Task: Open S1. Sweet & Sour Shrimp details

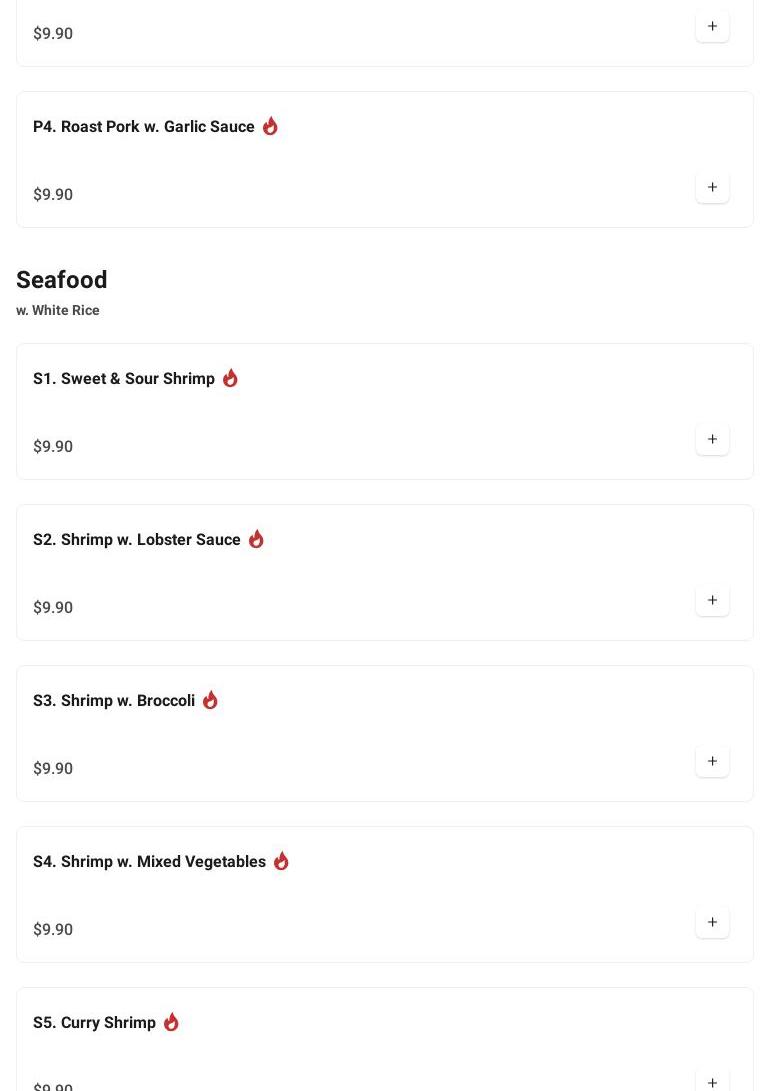Action: point(124,378)
